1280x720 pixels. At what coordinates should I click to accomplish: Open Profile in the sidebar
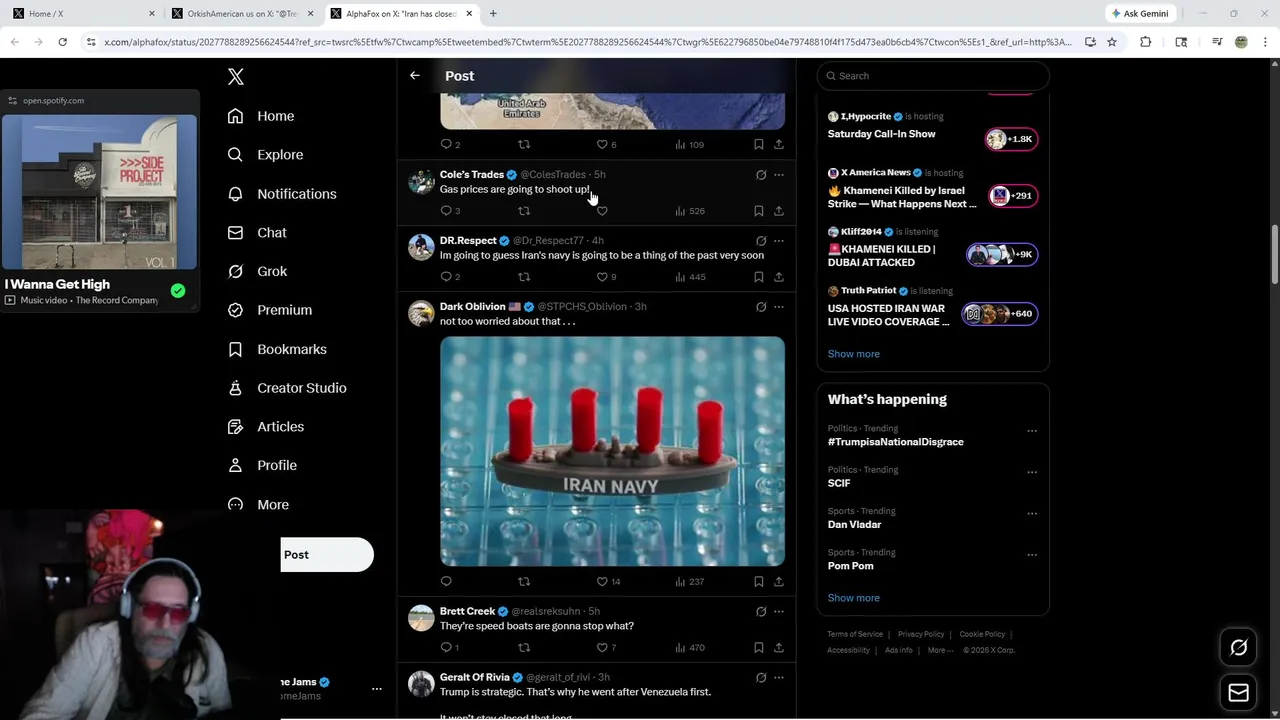click(x=262, y=466)
